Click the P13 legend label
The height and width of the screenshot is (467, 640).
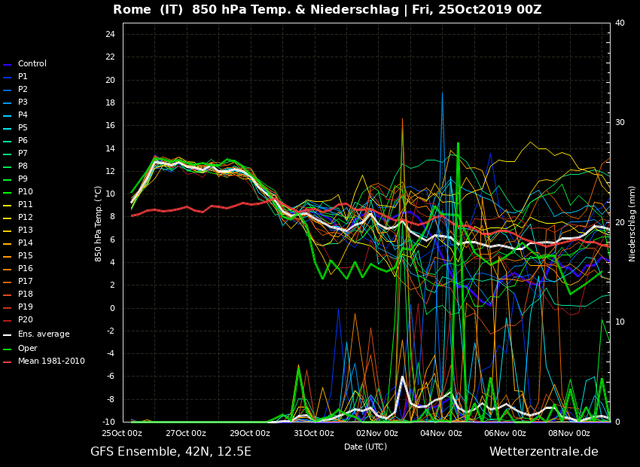[x=25, y=230]
